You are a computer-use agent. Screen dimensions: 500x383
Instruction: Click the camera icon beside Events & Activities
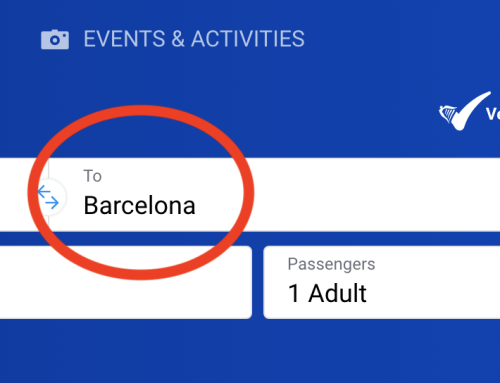tap(55, 39)
